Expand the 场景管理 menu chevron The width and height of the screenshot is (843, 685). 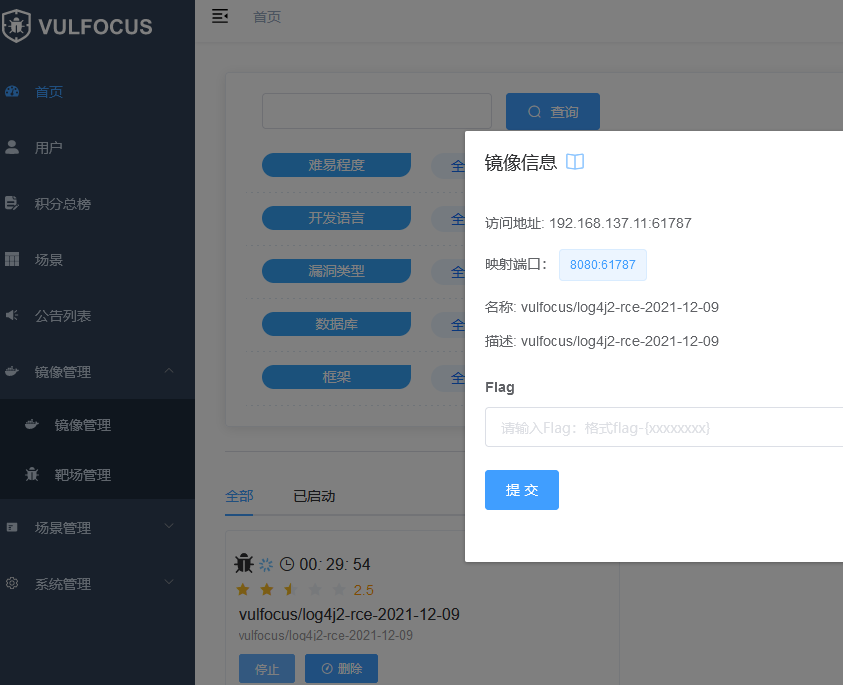click(x=169, y=526)
